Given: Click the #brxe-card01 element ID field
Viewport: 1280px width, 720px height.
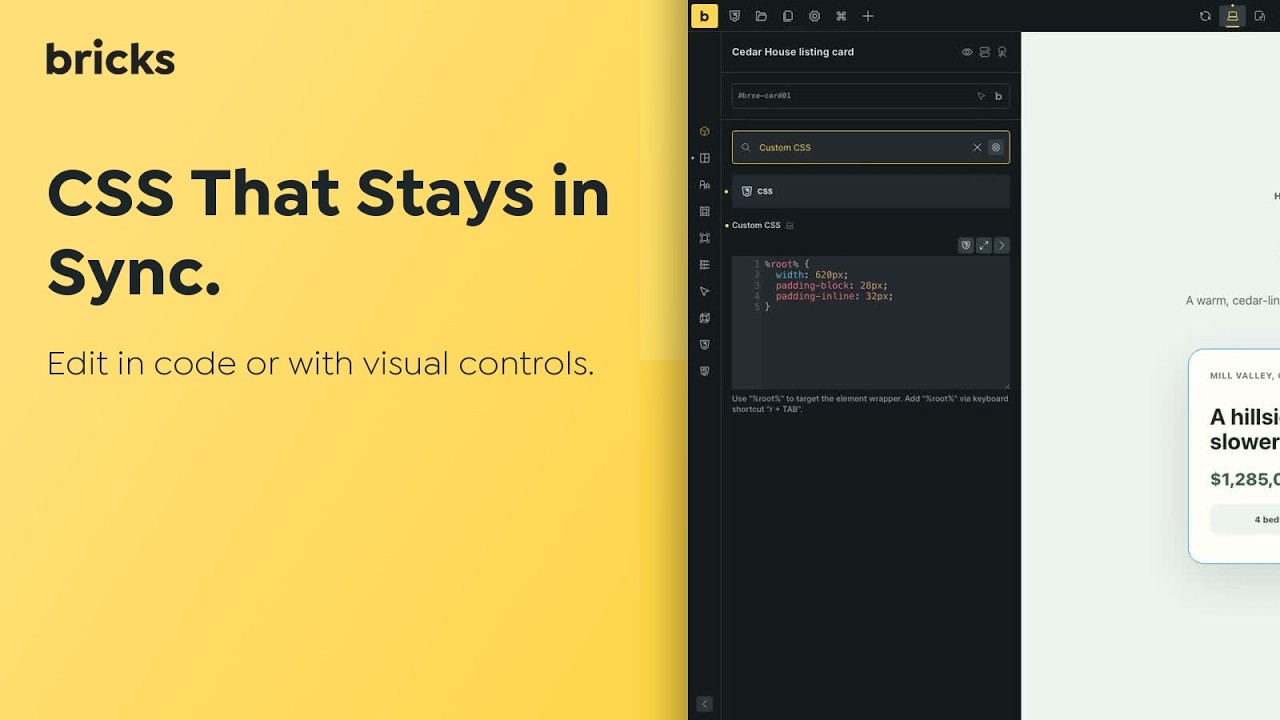Looking at the screenshot, I should [871, 96].
